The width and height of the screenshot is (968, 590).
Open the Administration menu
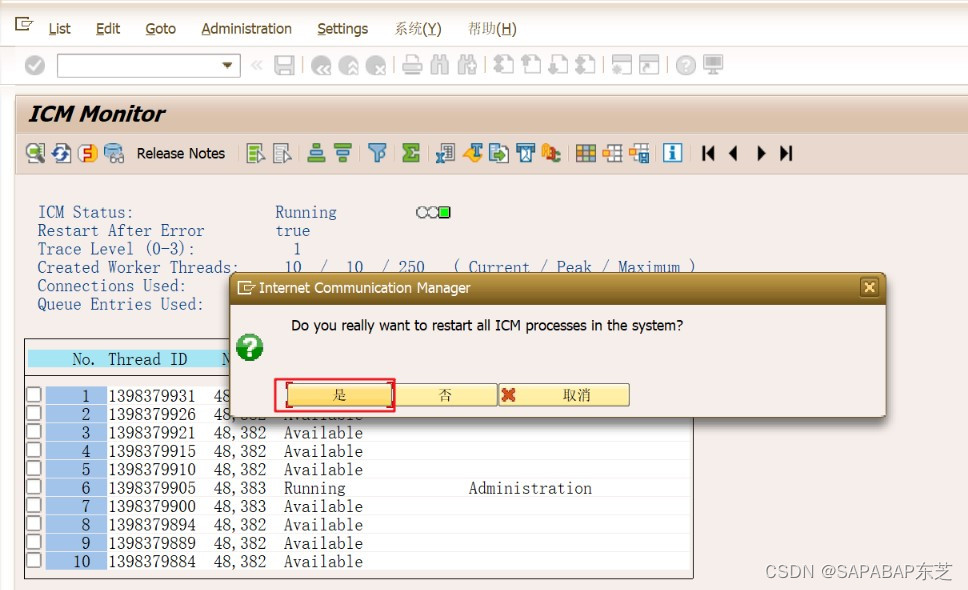246,28
